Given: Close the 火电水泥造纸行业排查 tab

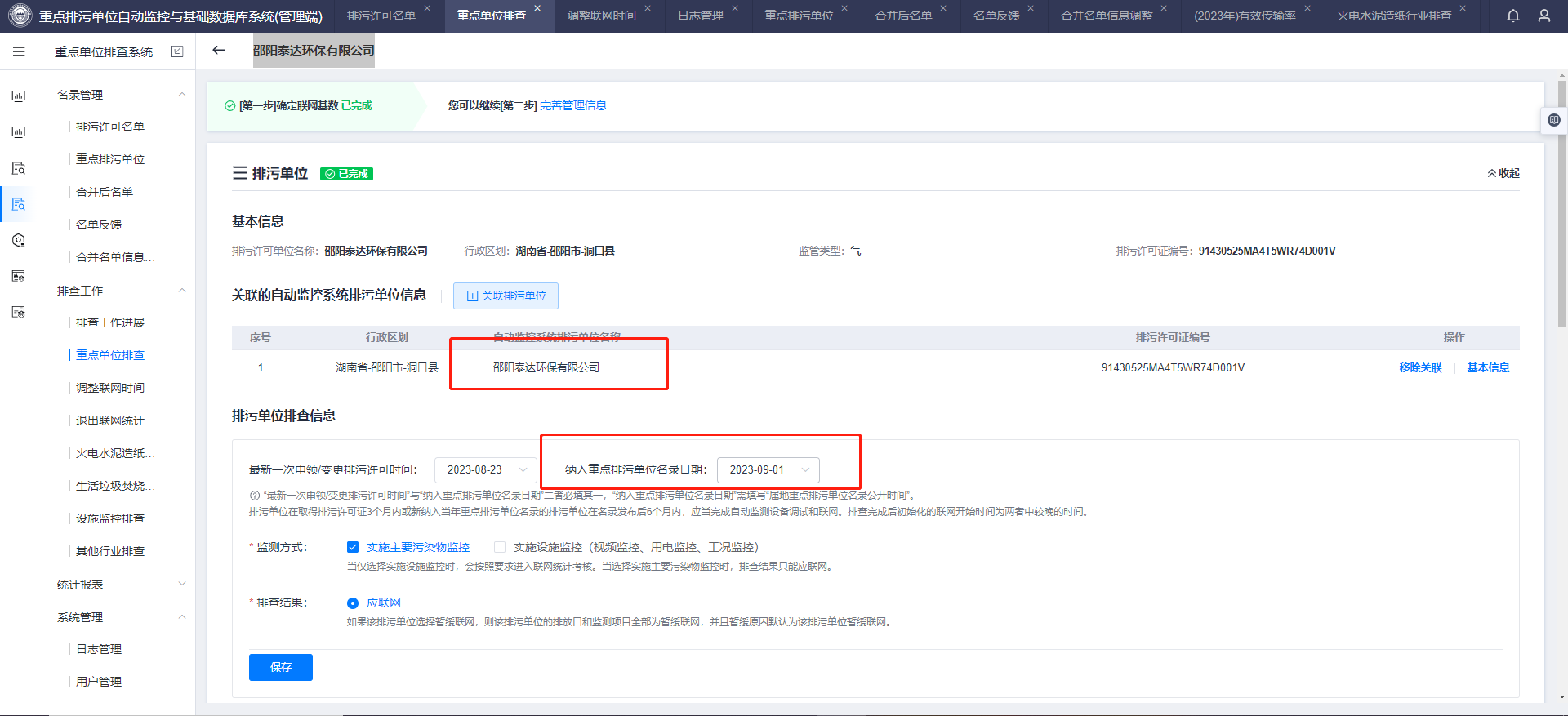Looking at the screenshot, I should click(x=1463, y=8).
